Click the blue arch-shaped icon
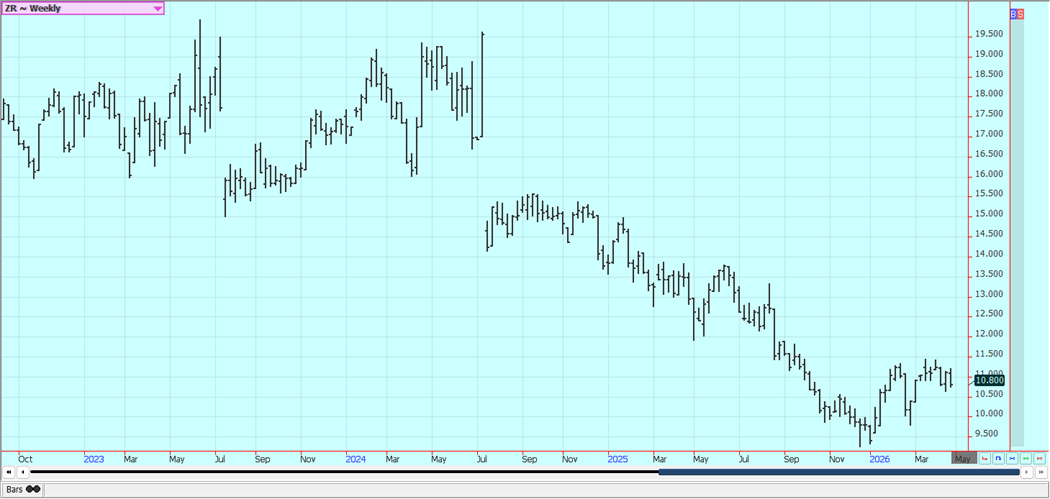This screenshot has width=1050, height=499. (x=999, y=459)
